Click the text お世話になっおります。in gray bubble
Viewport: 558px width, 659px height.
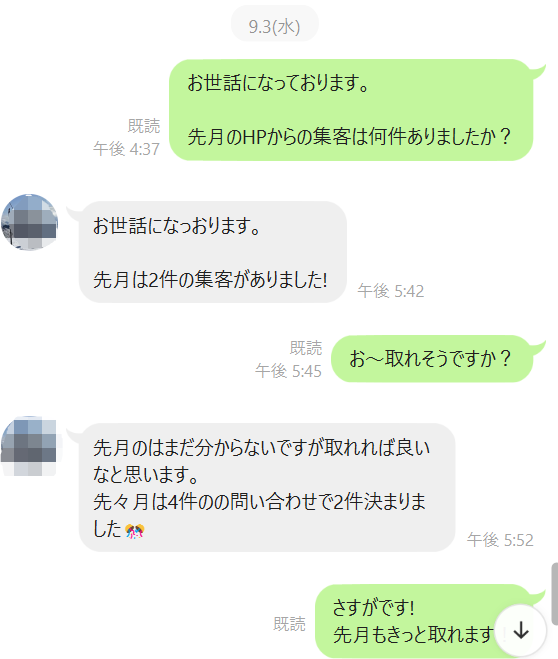[177, 226]
